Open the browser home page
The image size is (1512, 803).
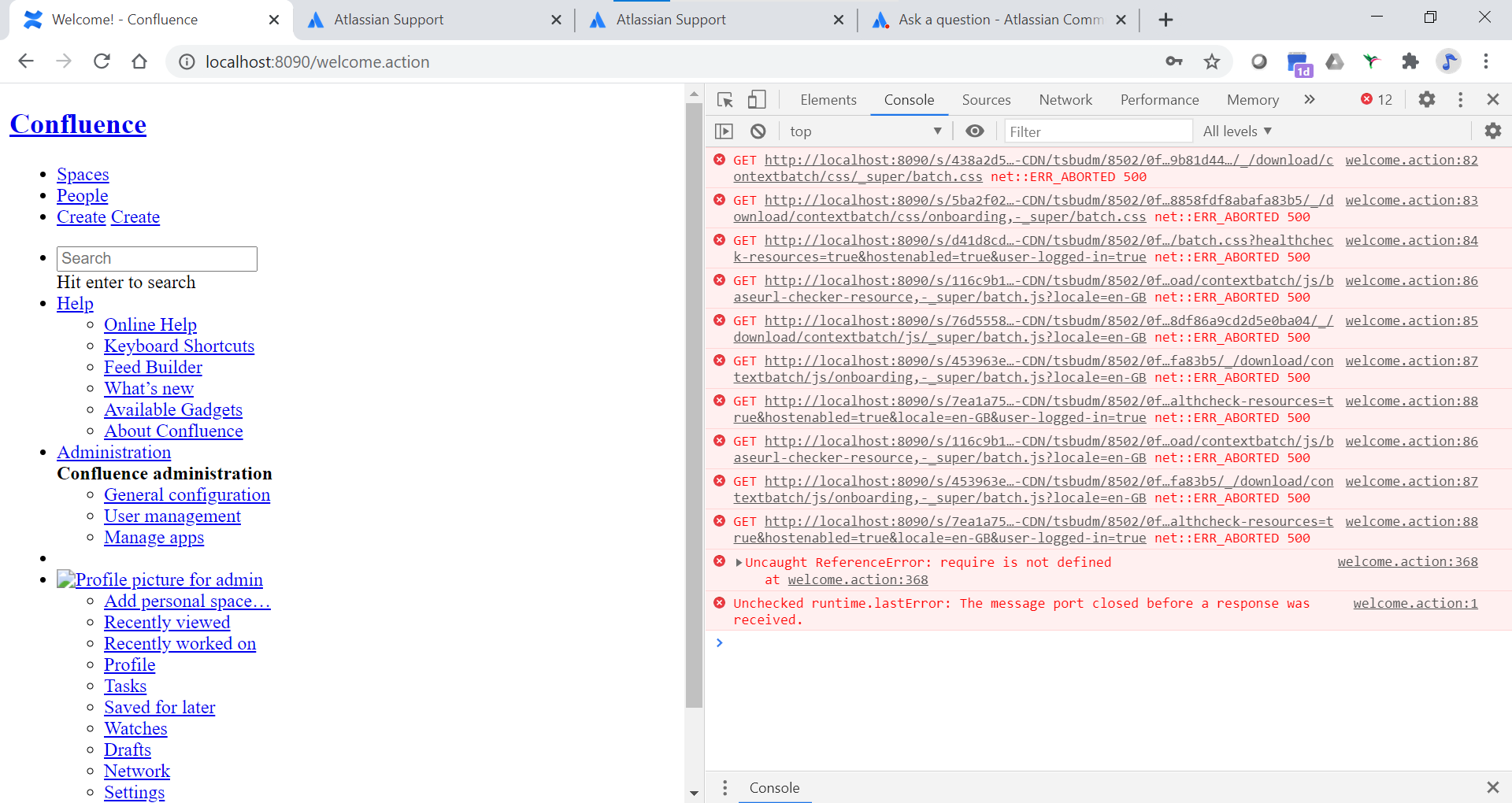pos(139,61)
